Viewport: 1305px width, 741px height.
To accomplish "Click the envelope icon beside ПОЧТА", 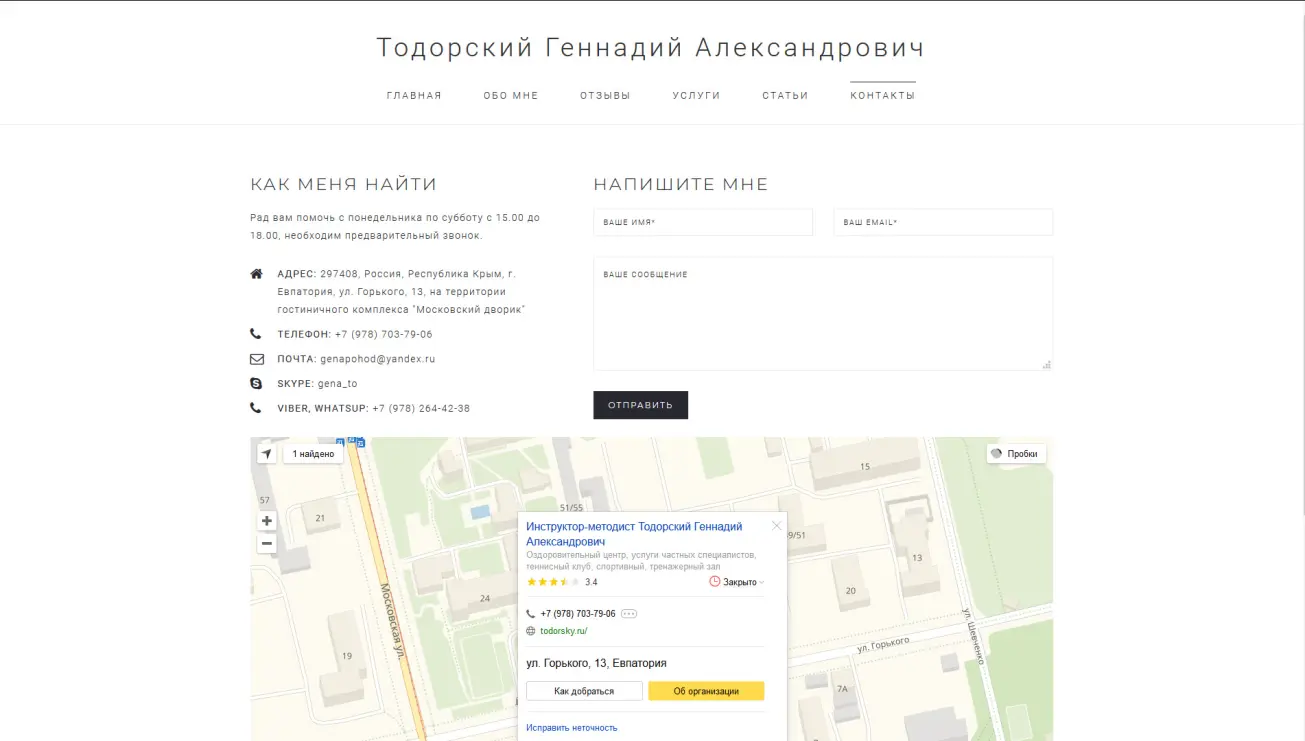I will point(257,357).
